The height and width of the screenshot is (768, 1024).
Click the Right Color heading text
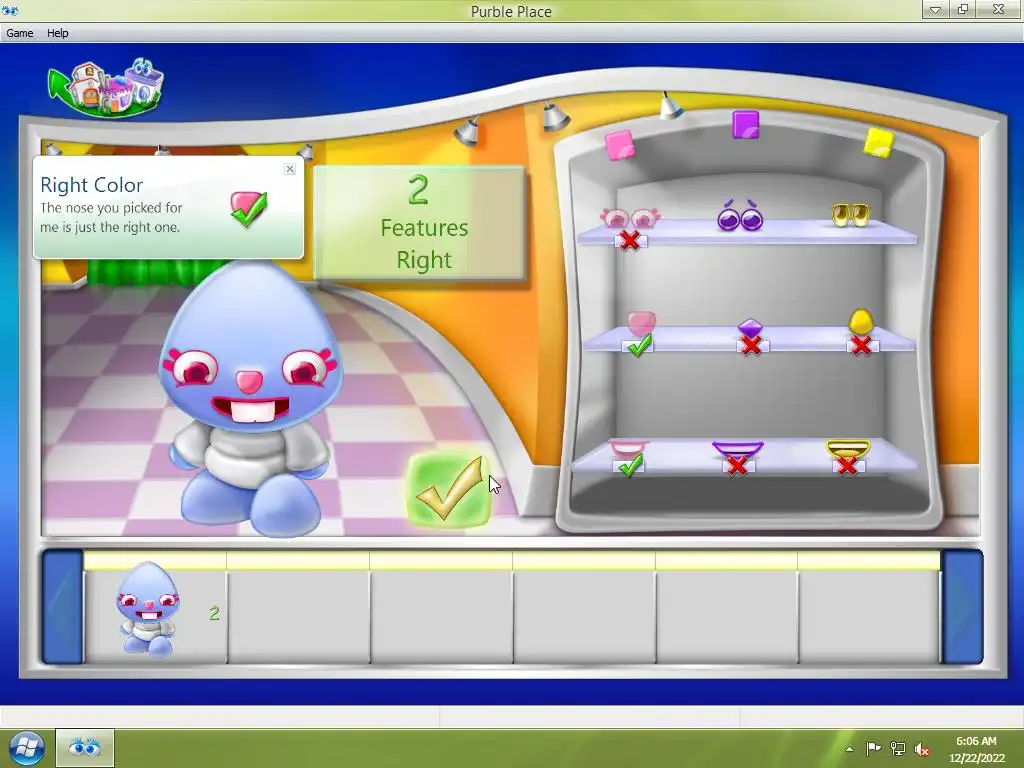91,185
